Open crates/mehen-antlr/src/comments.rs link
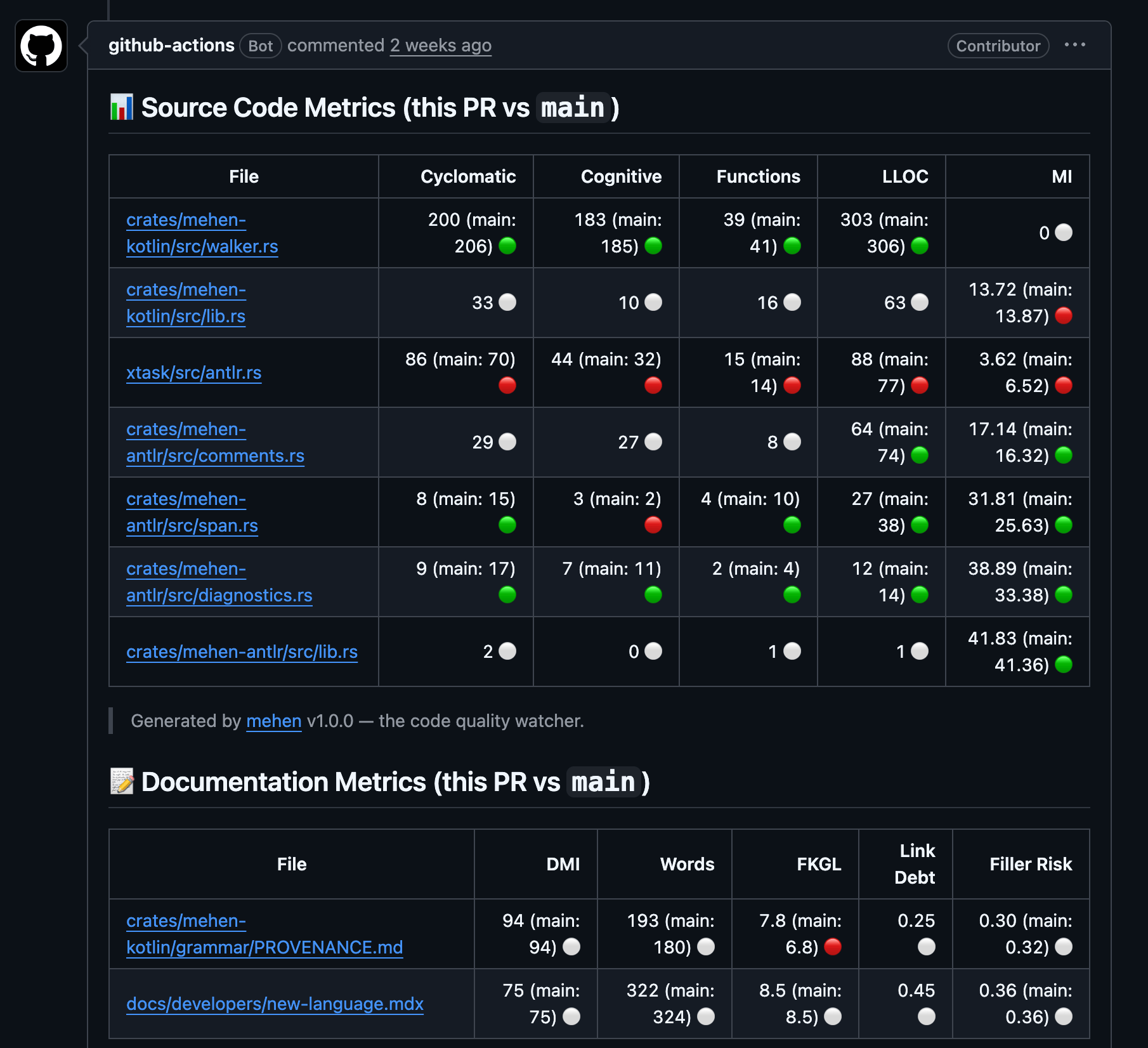 point(215,442)
